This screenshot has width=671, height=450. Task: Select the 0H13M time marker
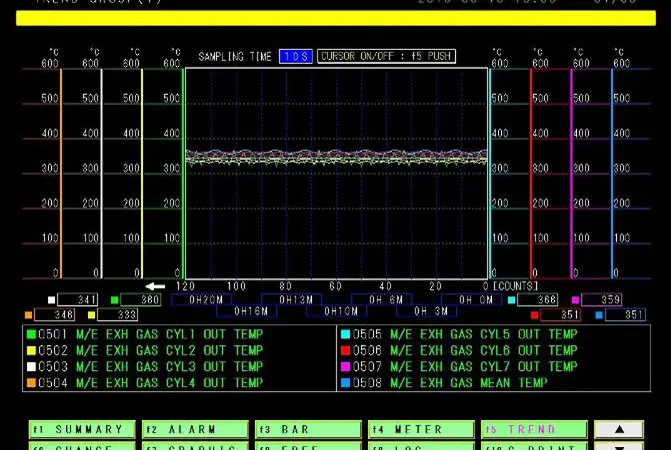292,300
